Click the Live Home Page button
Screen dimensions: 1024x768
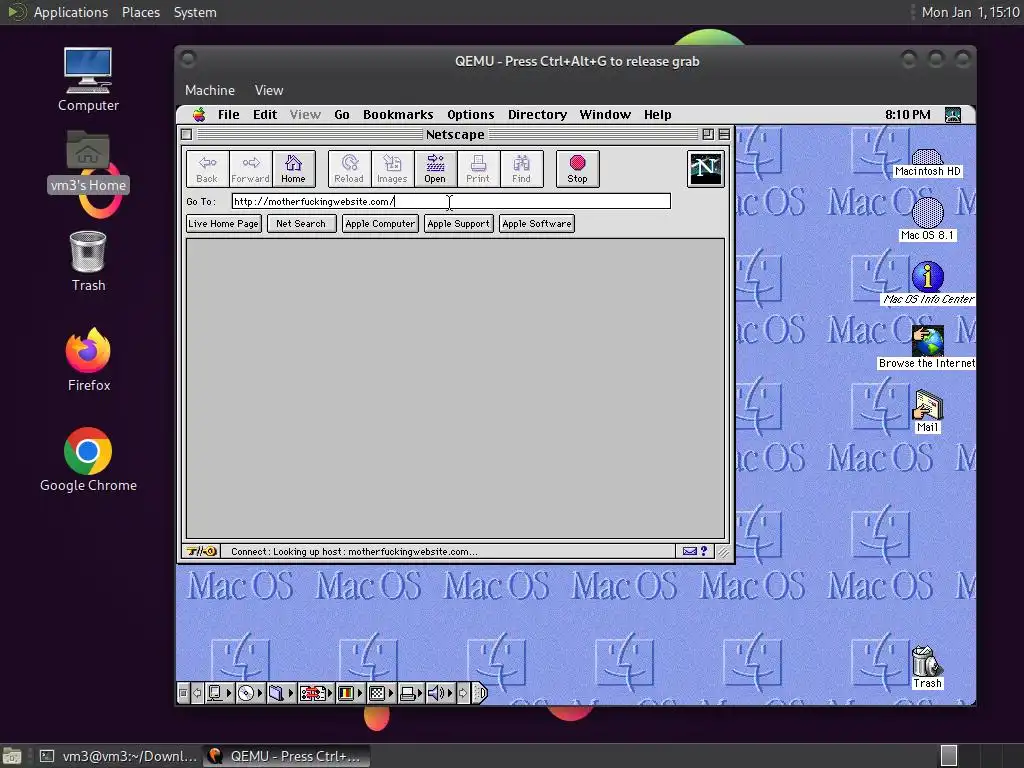click(x=223, y=223)
